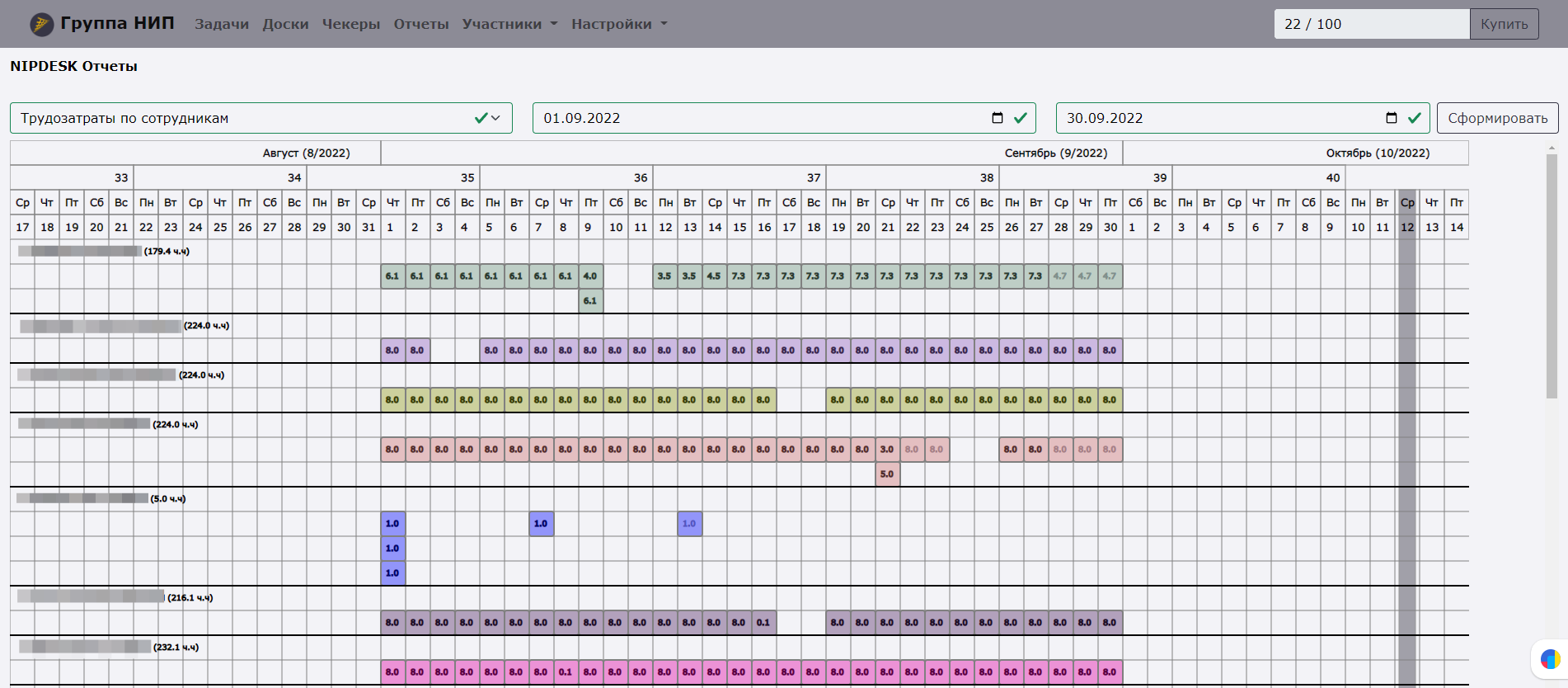Click the green 4.0 cell on September 9
This screenshot has width=1568, height=688.
pyautogui.click(x=590, y=276)
